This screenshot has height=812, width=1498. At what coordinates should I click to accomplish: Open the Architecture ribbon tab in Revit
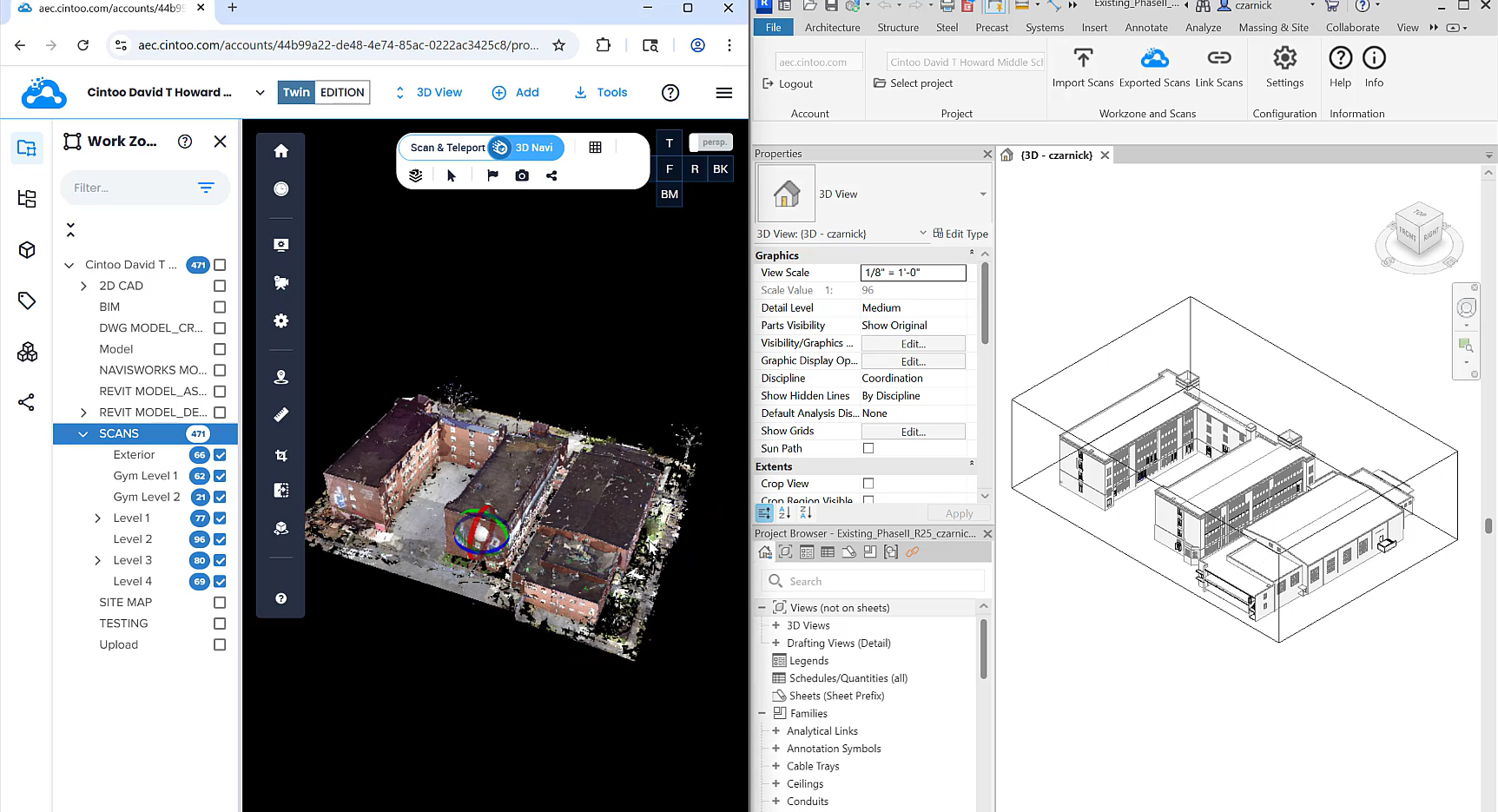click(832, 28)
